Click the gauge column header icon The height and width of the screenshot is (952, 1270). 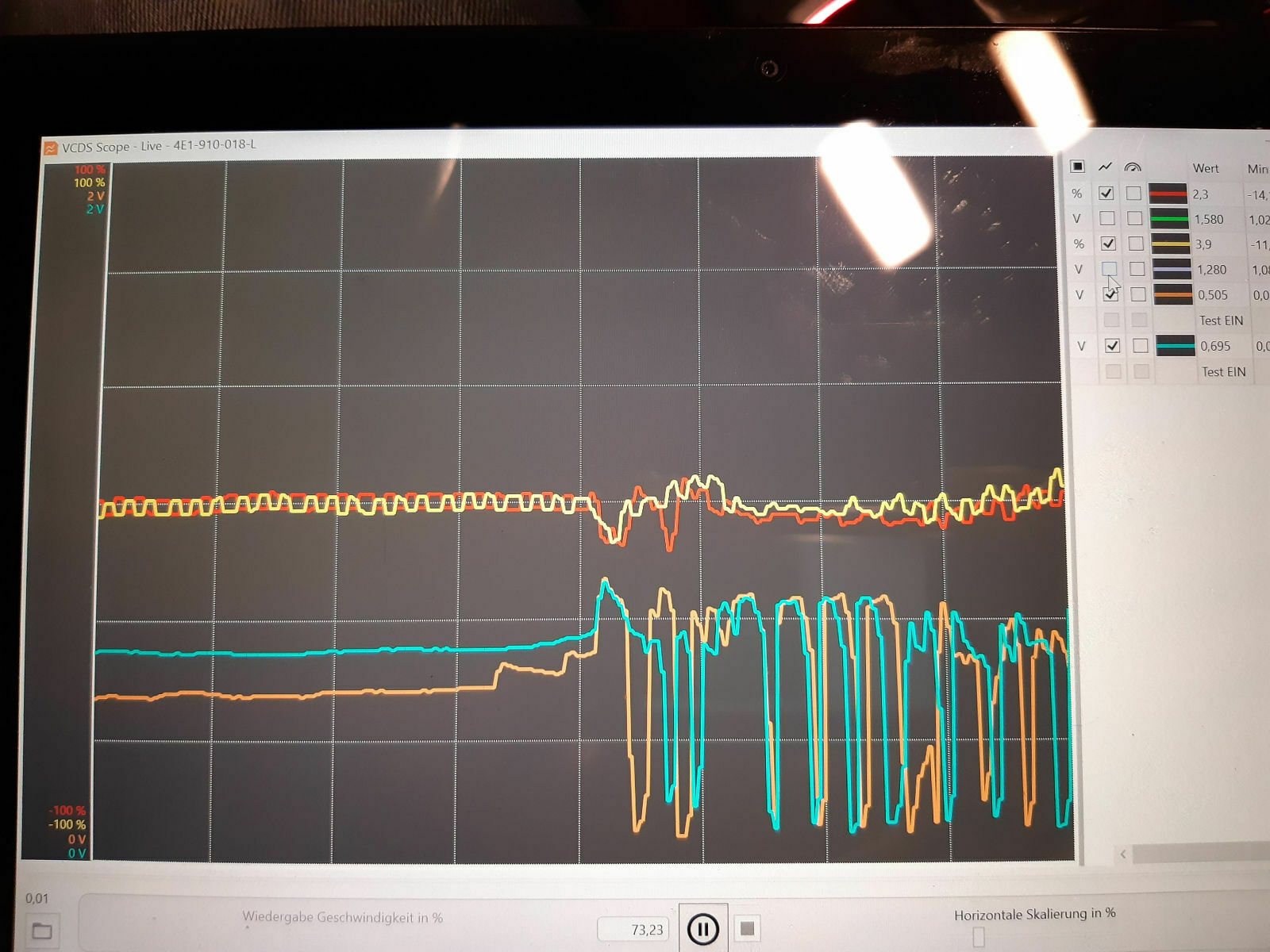1133,167
